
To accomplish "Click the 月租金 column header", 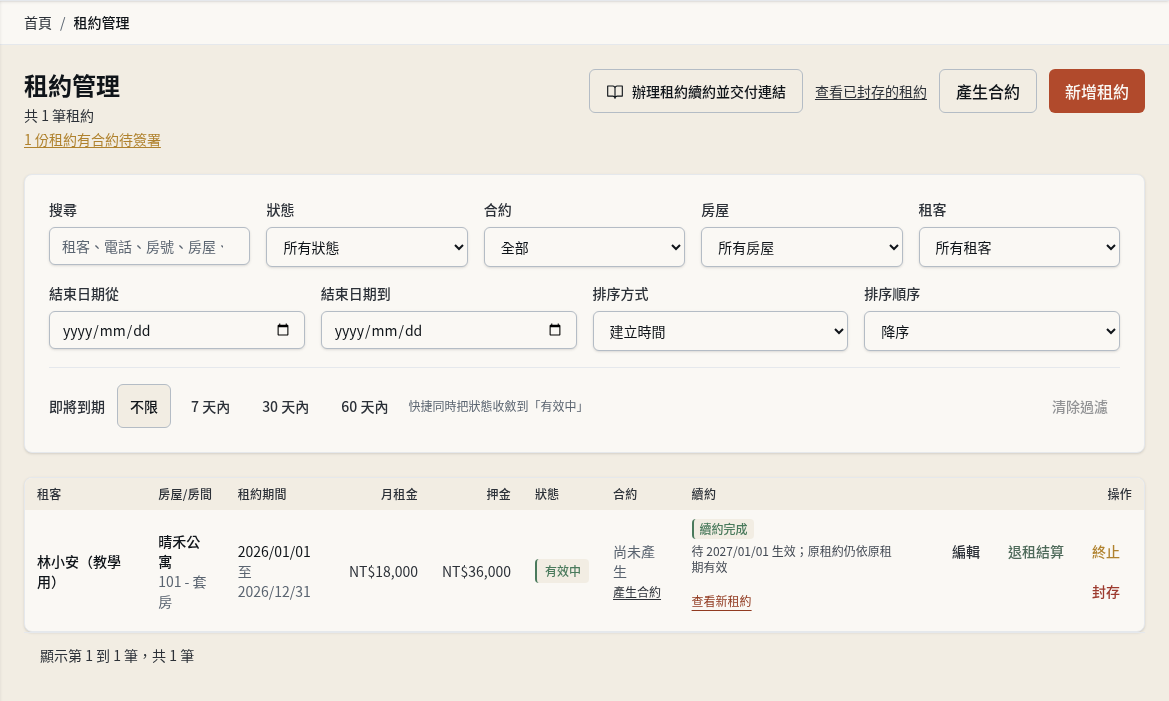I will [x=399, y=494].
